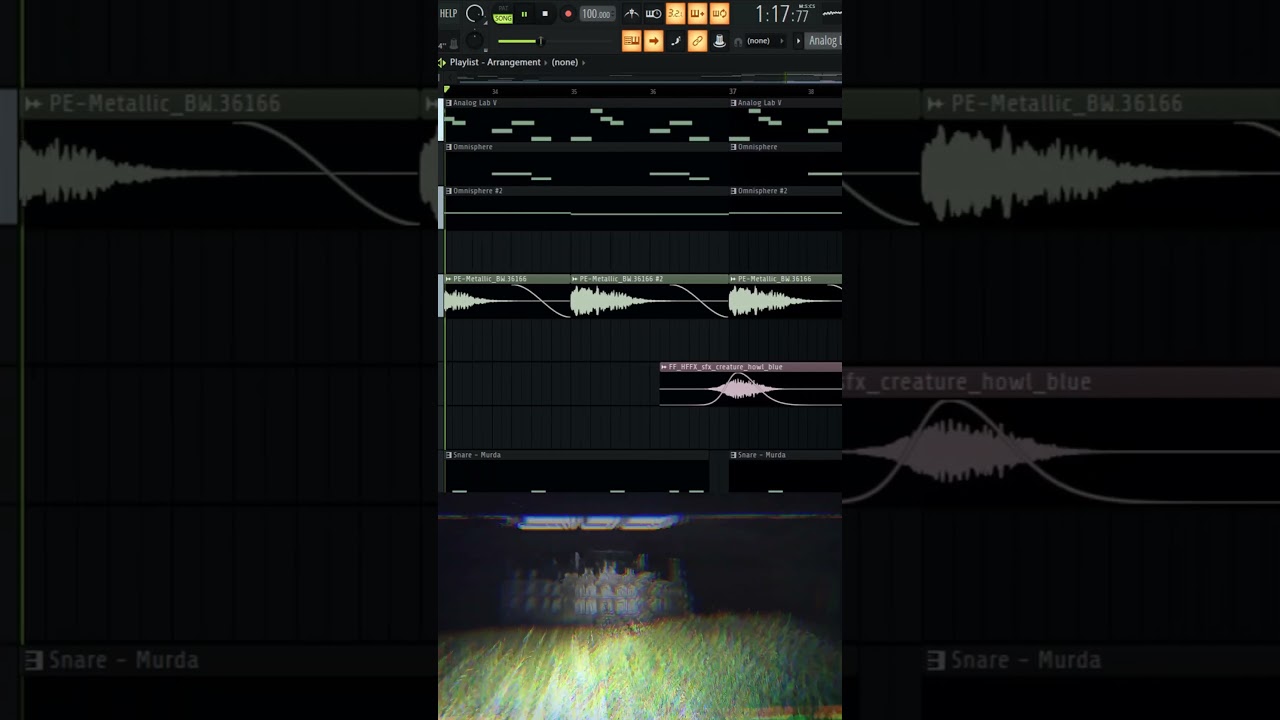Open FF_HFFX_sfx_creature_howl_blue clip icon
The image size is (1280, 720).
coord(664,367)
